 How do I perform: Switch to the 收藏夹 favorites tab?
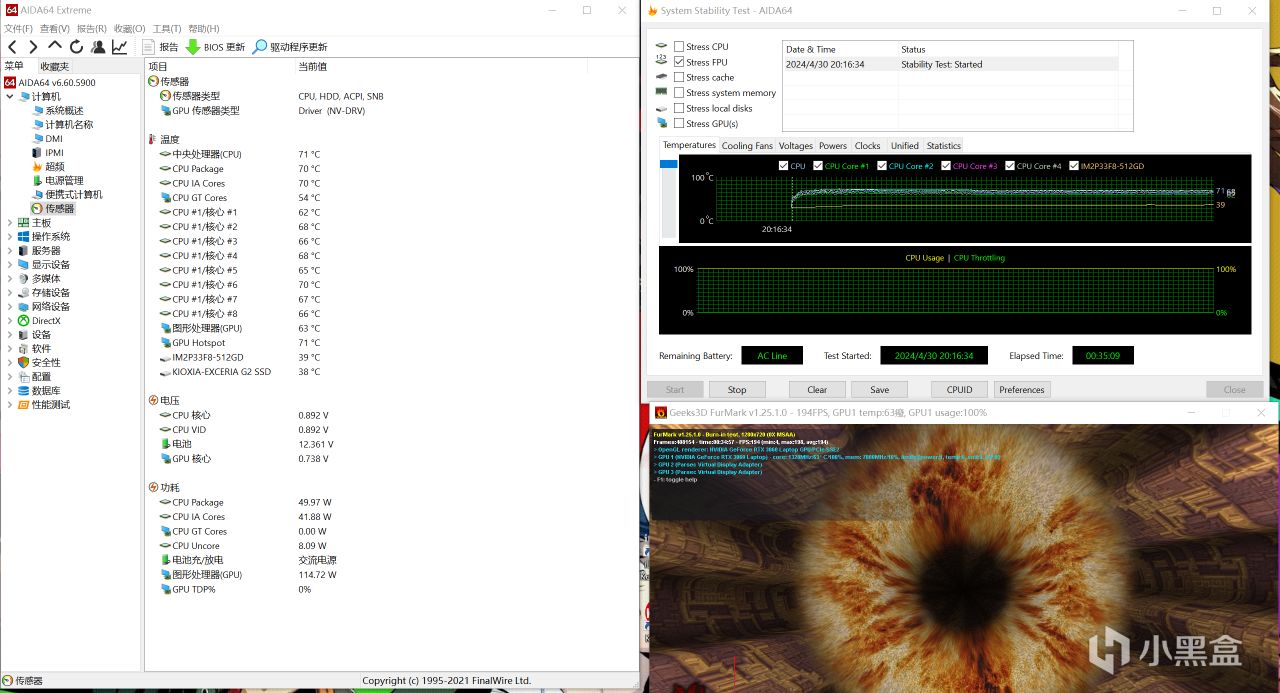click(55, 66)
